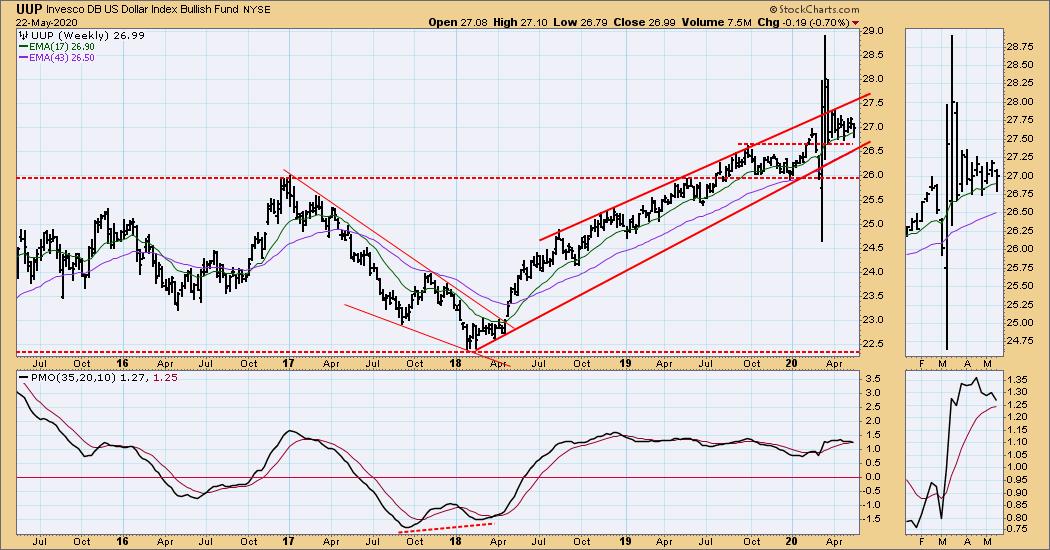Image resolution: width=1050 pixels, height=550 pixels.
Task: Click the 'Chg -0.19 (-0.70%)' value
Action: [803, 22]
